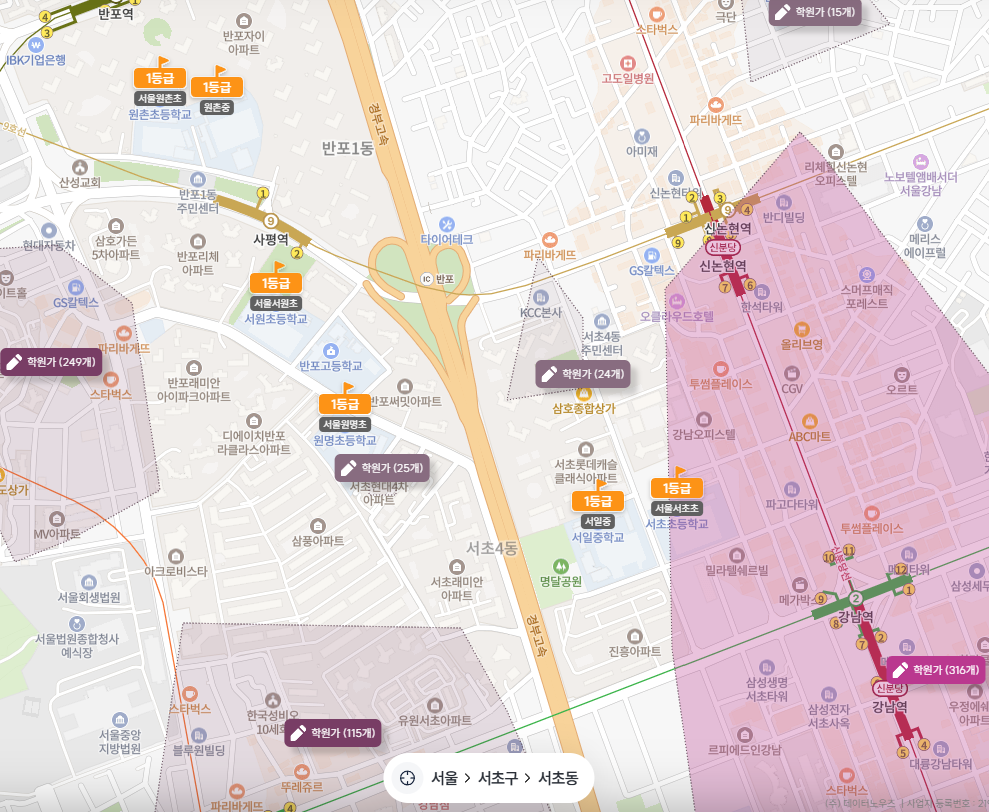989x812 pixels.
Task: Click the 삼풍아파트 apartment icon
Action: [318, 526]
